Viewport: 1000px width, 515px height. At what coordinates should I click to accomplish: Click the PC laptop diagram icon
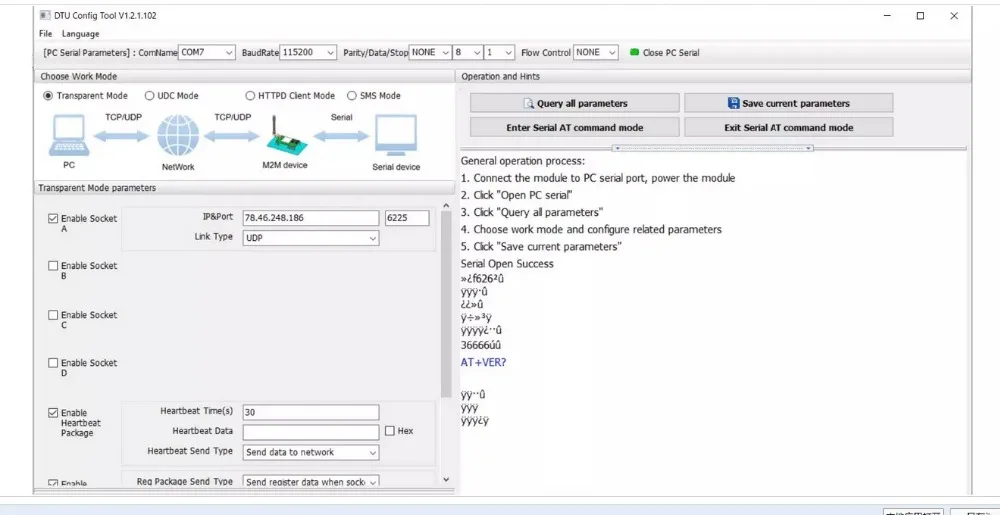[69, 135]
